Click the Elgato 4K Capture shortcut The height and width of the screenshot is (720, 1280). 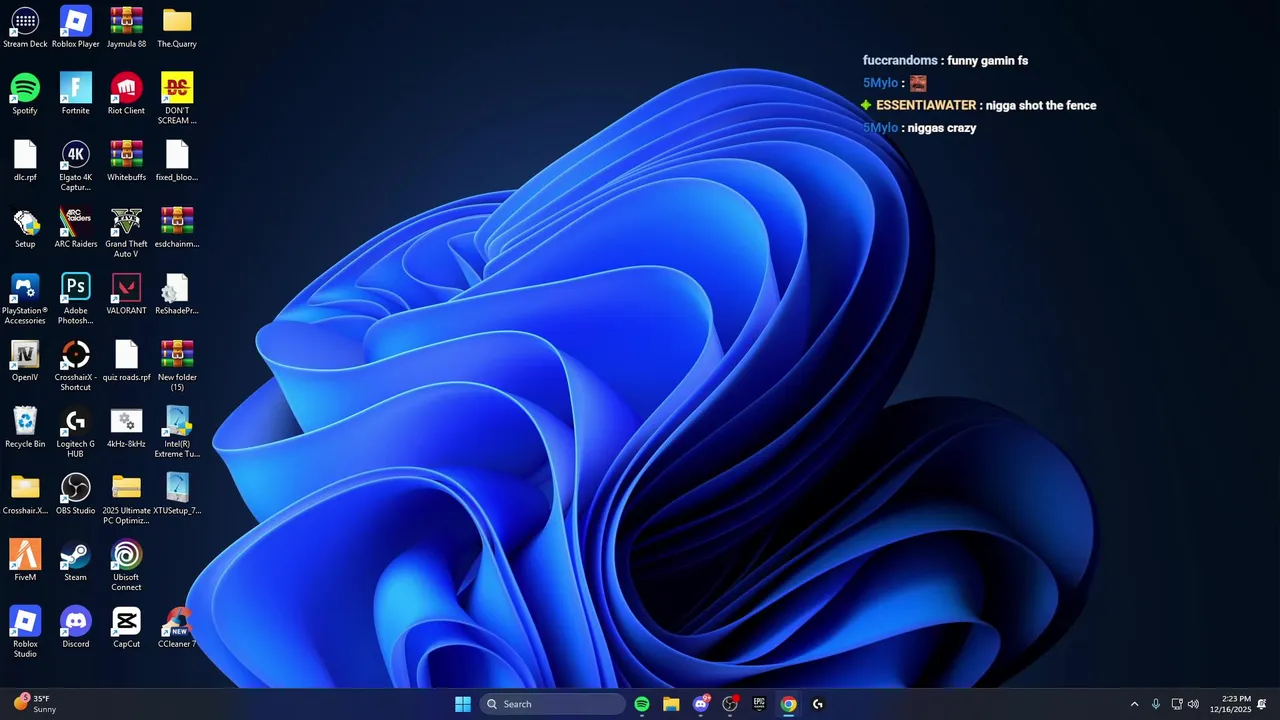[76, 166]
